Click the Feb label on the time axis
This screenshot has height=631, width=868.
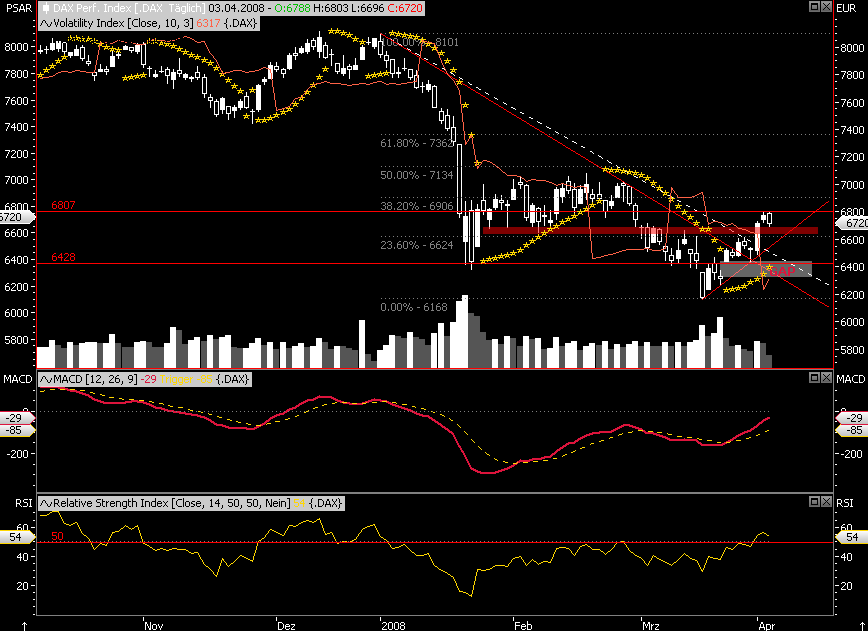523,625
